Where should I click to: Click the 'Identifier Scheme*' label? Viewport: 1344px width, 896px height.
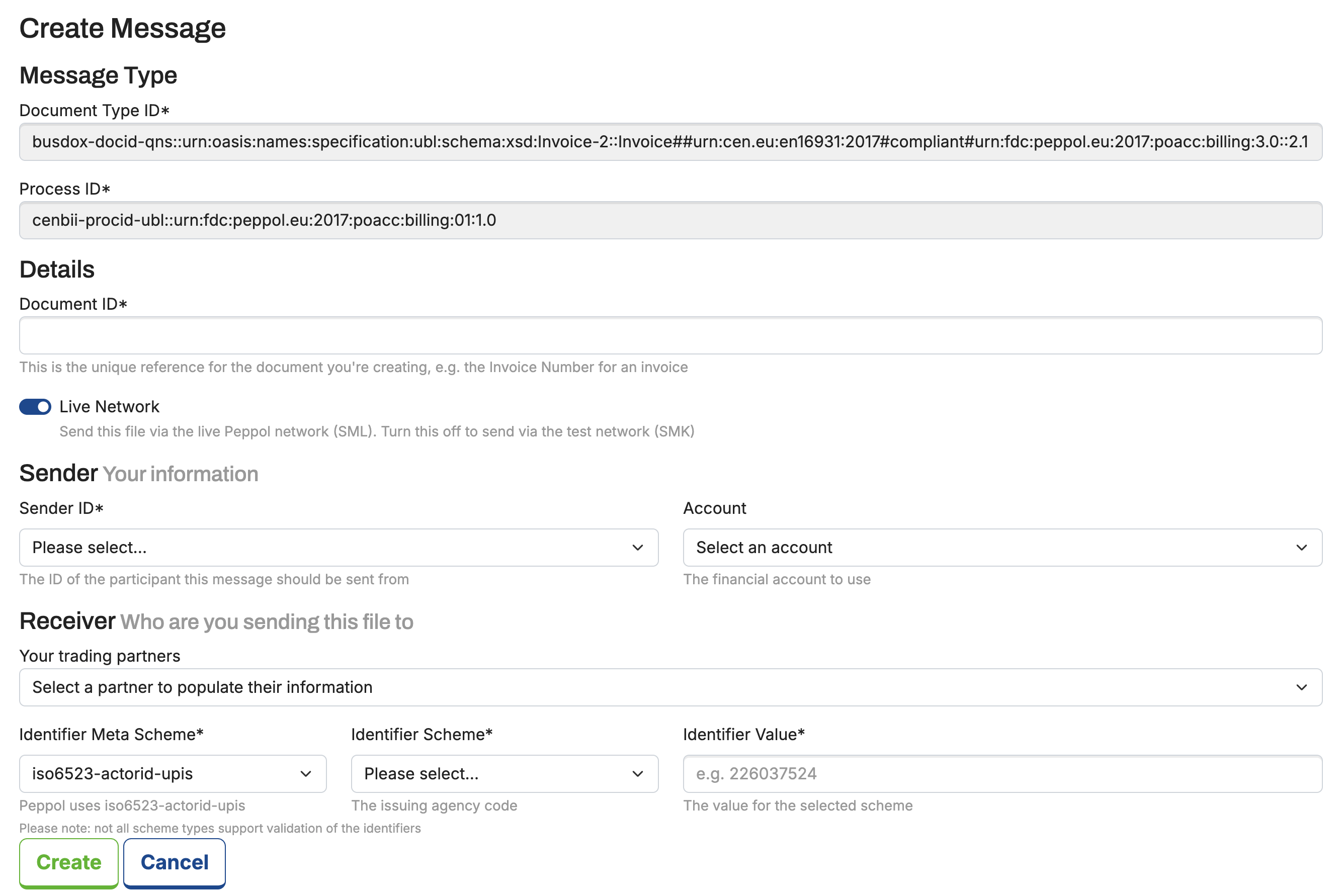tap(422, 734)
